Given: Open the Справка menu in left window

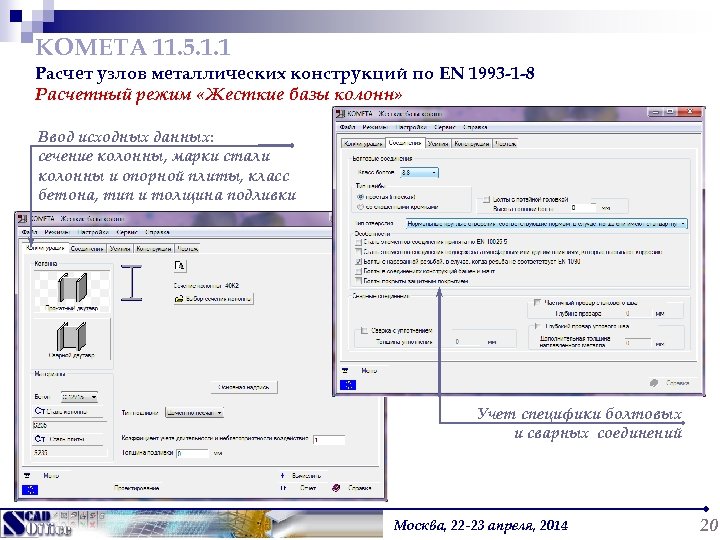Looking at the screenshot, I should tap(158, 232).
